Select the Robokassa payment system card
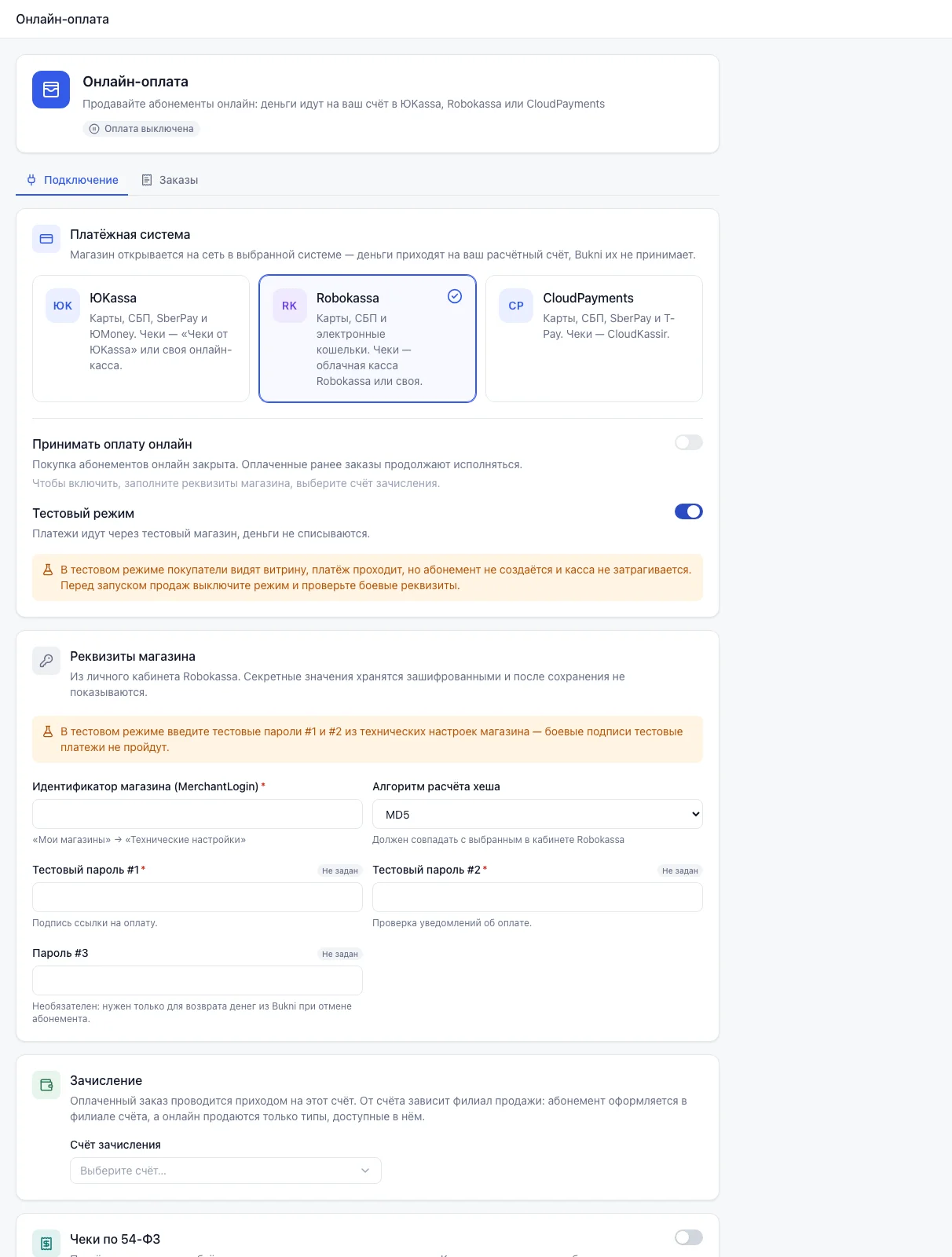Viewport: 952px width, 1257px height. (x=368, y=339)
